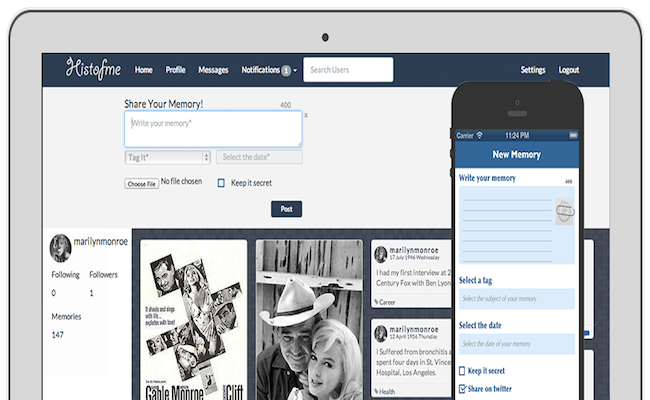This screenshot has height=400, width=650.
Task: Open the Memories count
Action: (x=58, y=335)
